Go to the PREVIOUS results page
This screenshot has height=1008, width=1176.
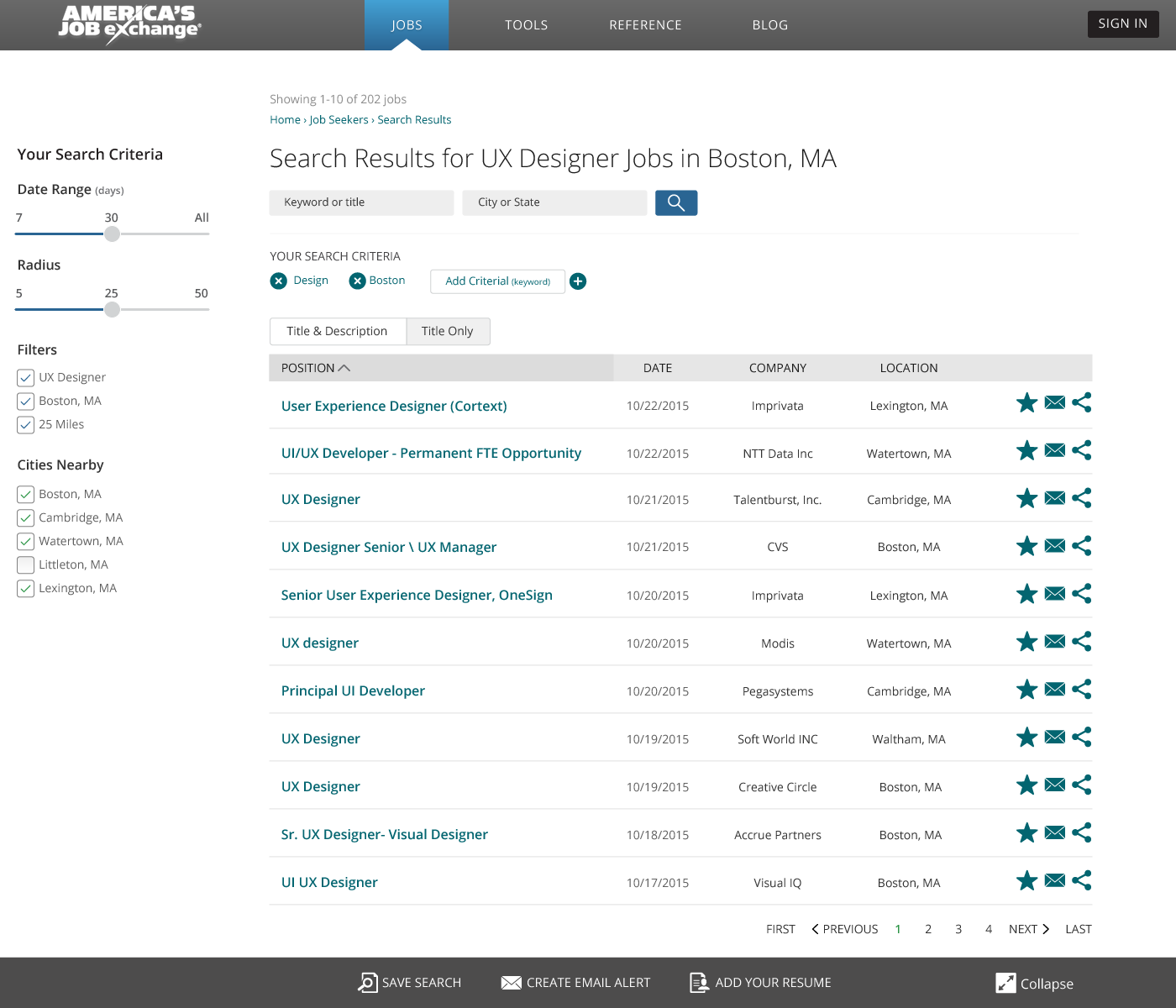coord(844,929)
